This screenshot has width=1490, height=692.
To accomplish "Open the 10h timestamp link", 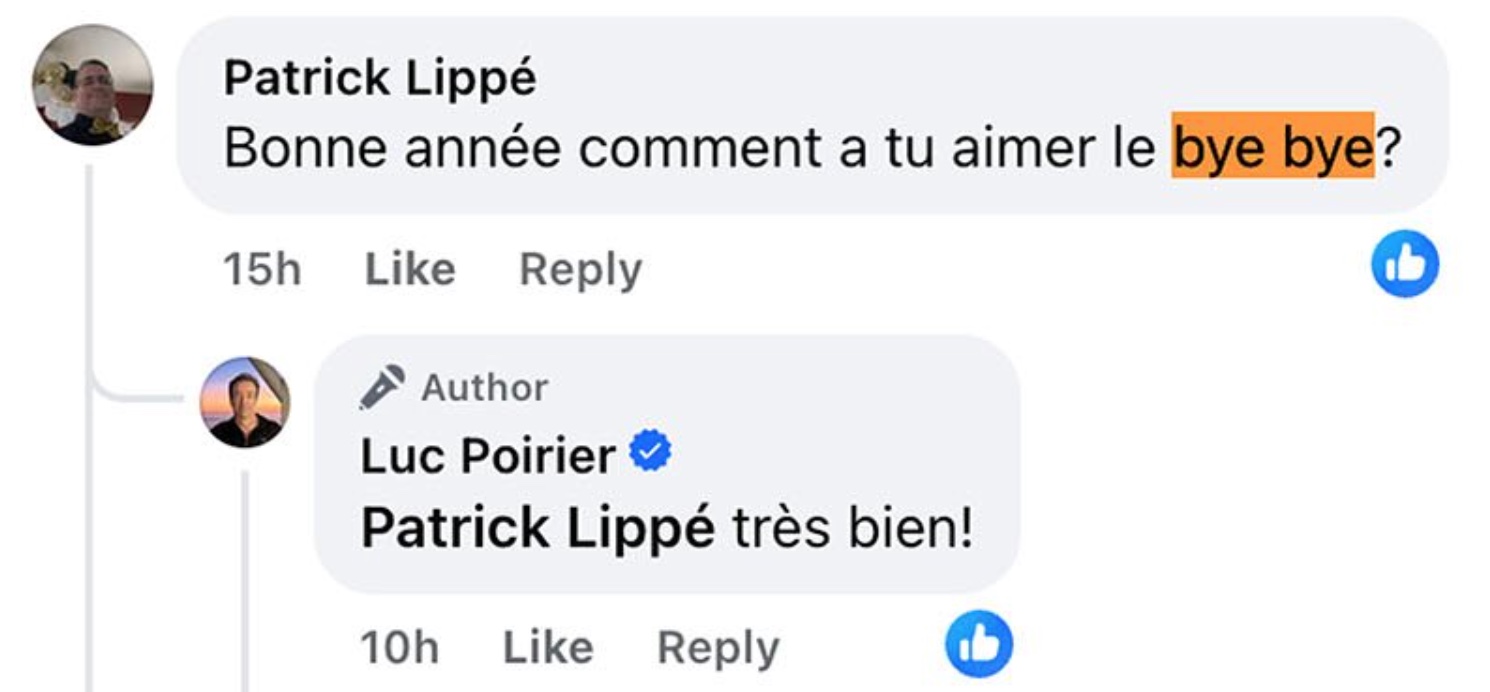I will (399, 648).
